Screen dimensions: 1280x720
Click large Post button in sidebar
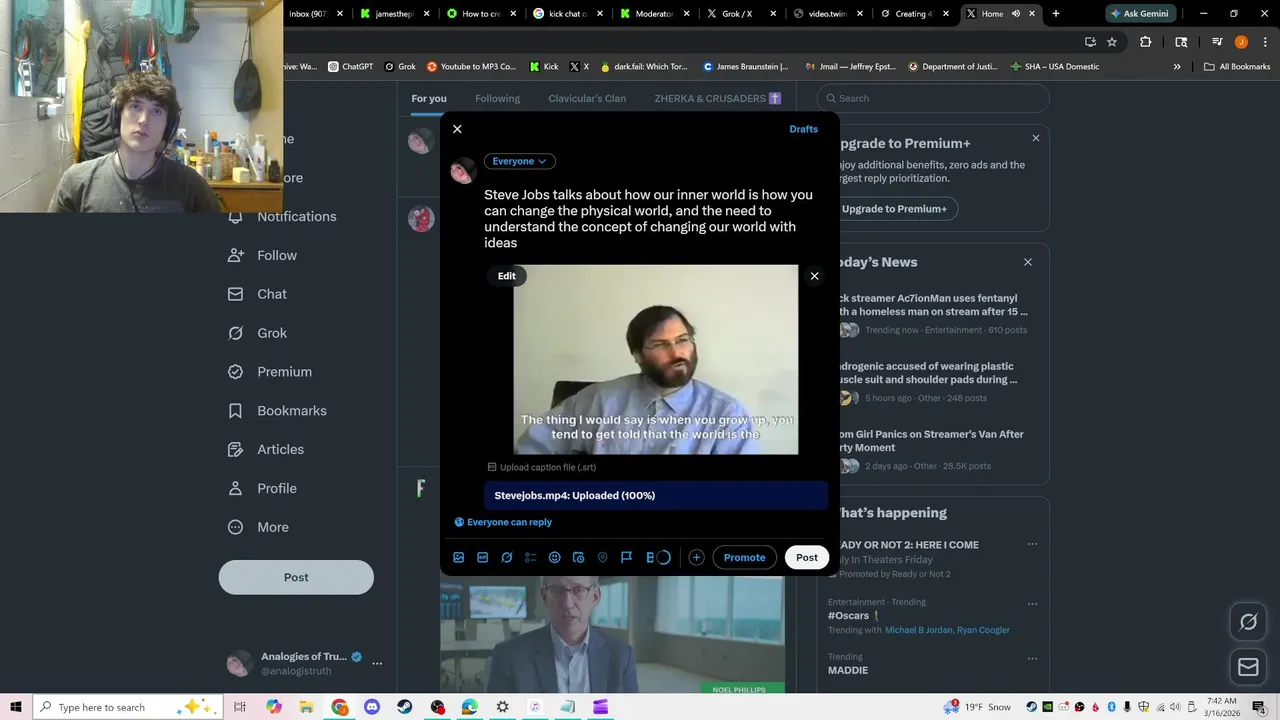(x=296, y=577)
